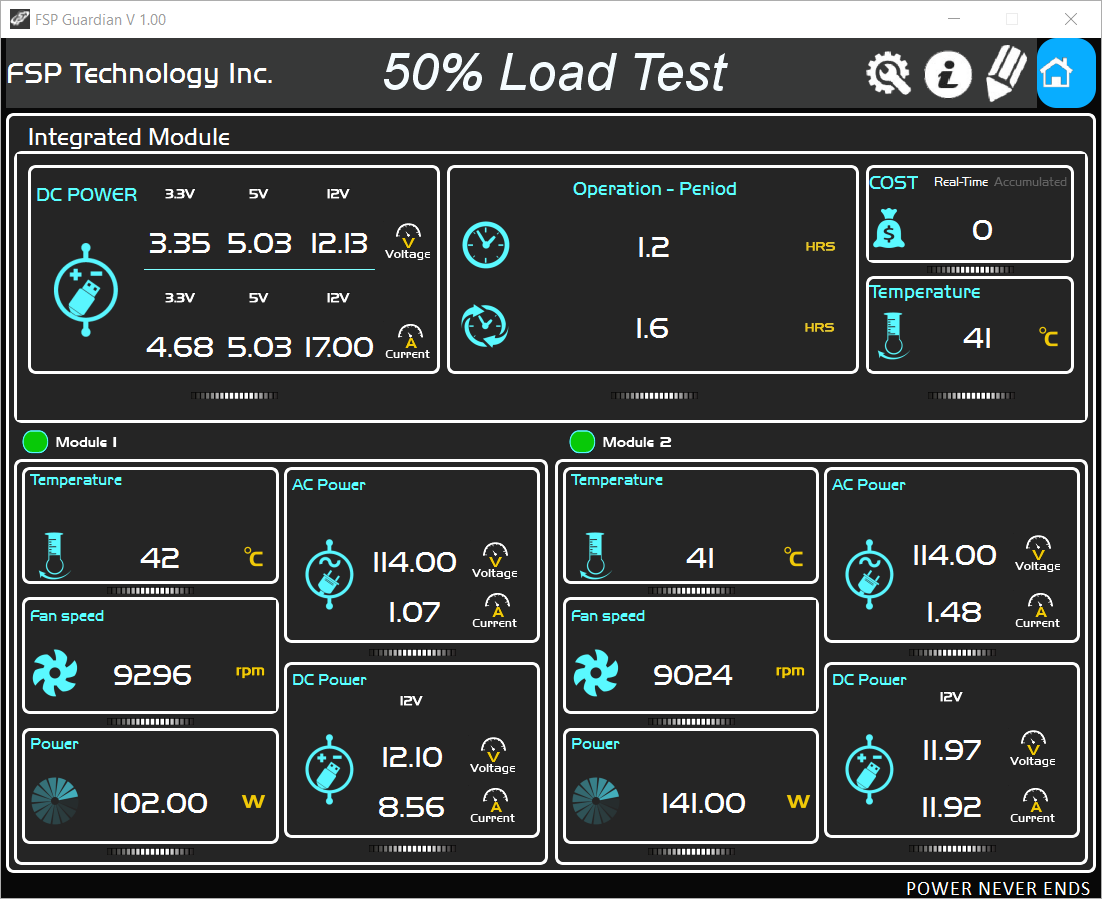Toggle the Module 2 green status indicator
The height and width of the screenshot is (899, 1102).
click(x=582, y=441)
